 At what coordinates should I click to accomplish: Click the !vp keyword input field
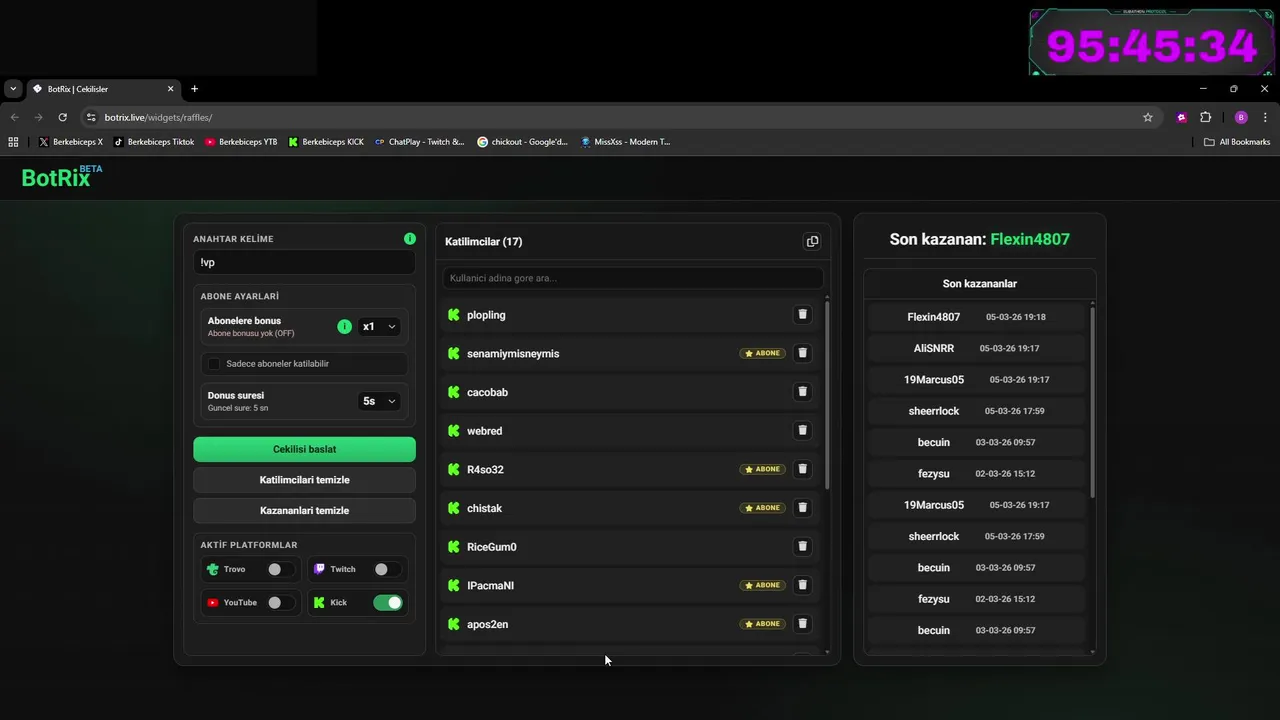tap(304, 262)
